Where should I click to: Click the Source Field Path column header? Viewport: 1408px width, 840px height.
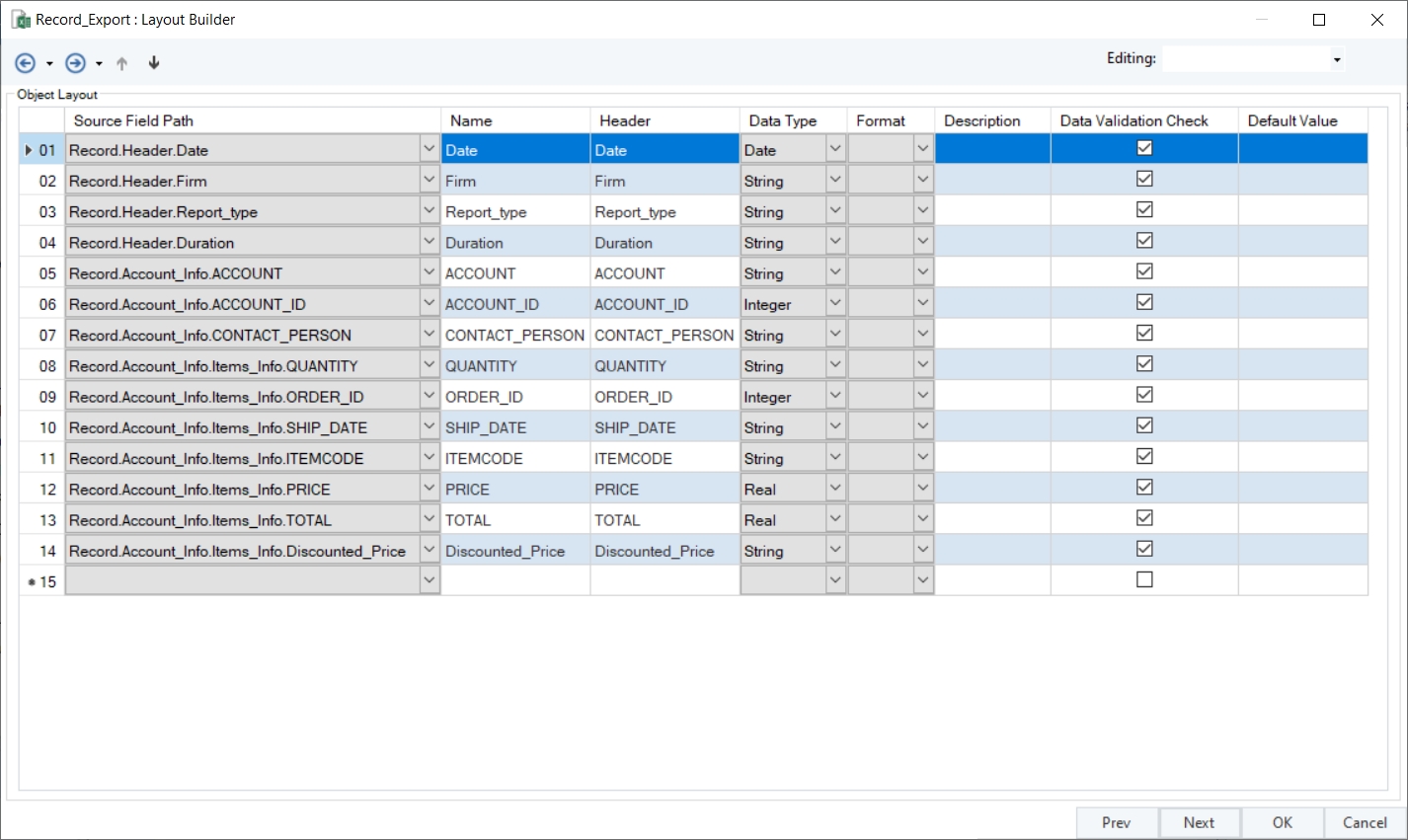click(x=133, y=120)
